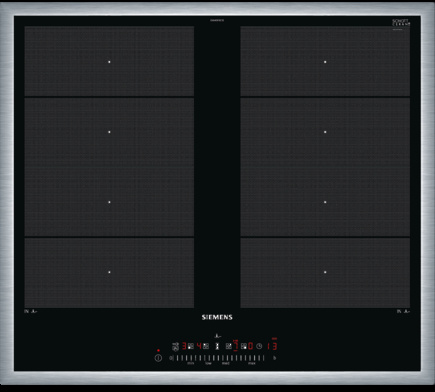This screenshot has width=435, height=392.
Task: Click the Schott Ceran logo
Action: point(401,23)
